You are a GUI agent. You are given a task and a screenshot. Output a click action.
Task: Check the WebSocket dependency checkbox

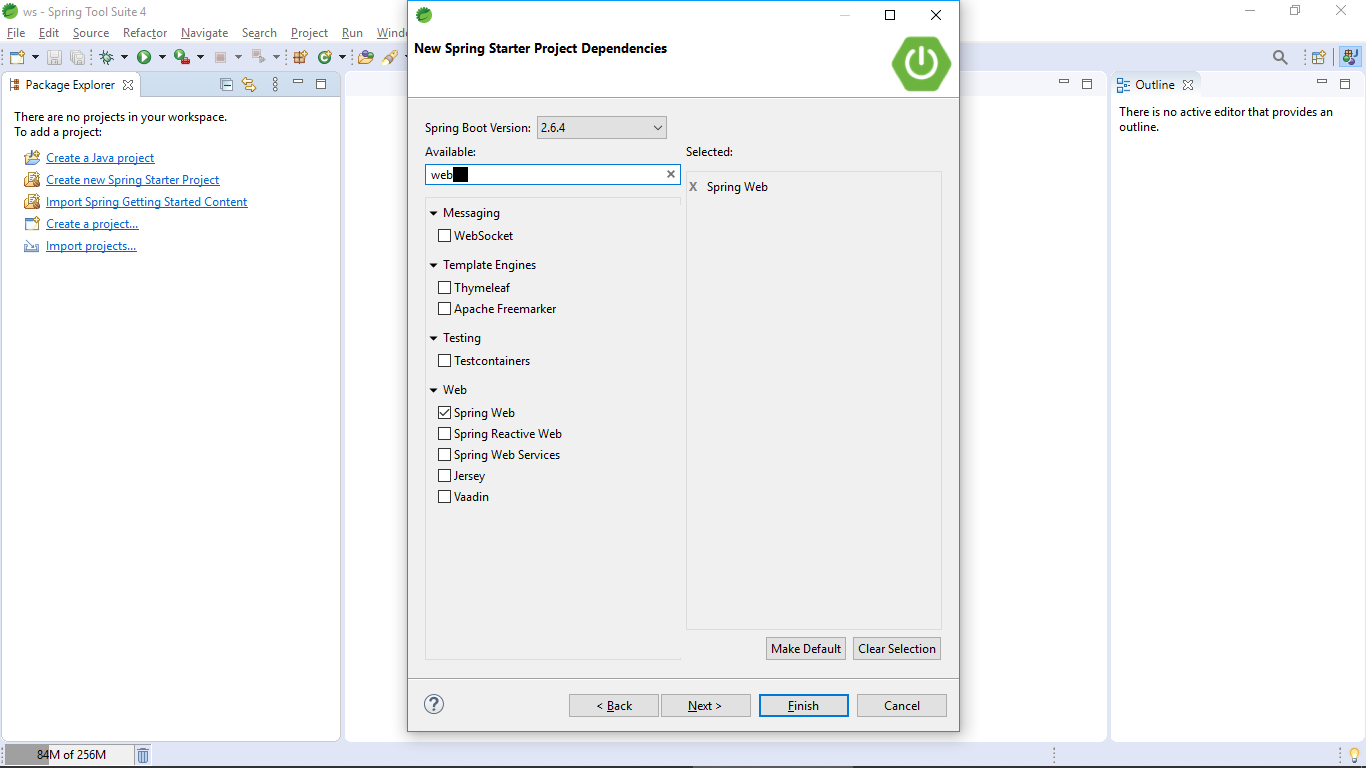coord(445,235)
